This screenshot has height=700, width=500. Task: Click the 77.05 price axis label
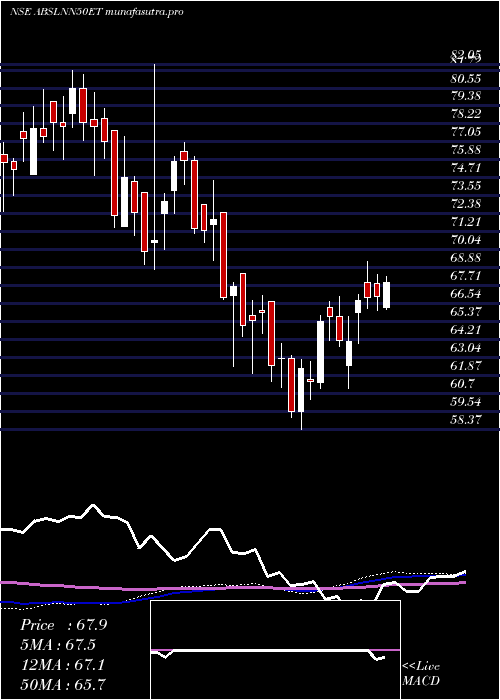466,132
